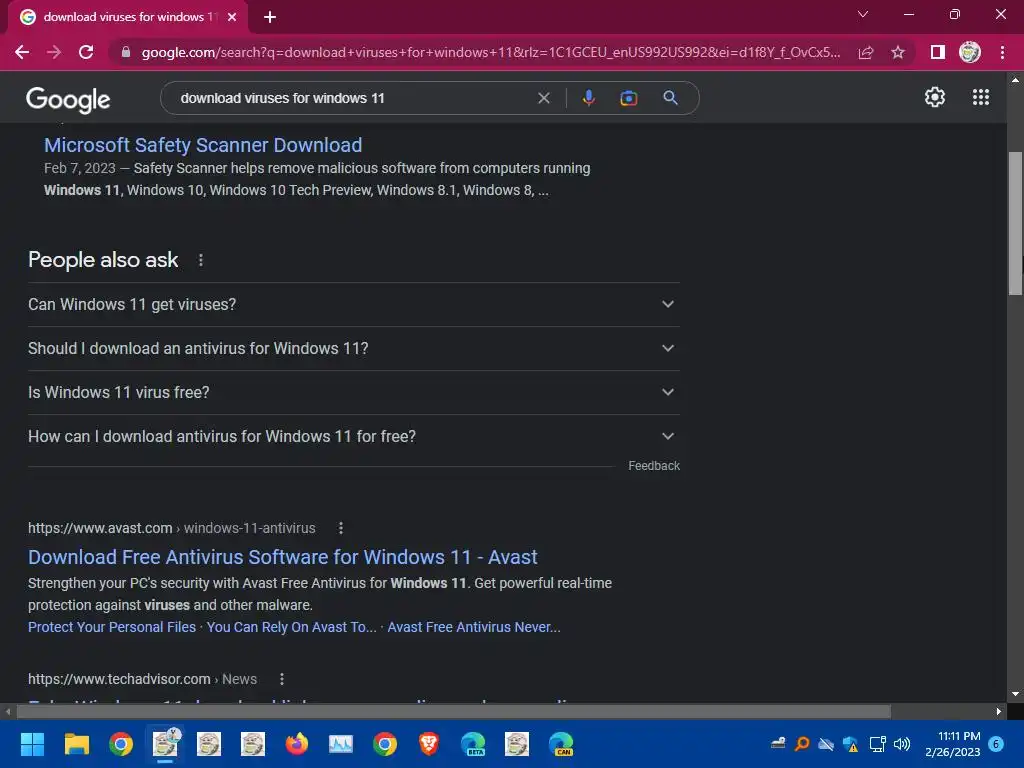Click the horizontal scrollbar right arrow
1024x768 pixels.
999,711
